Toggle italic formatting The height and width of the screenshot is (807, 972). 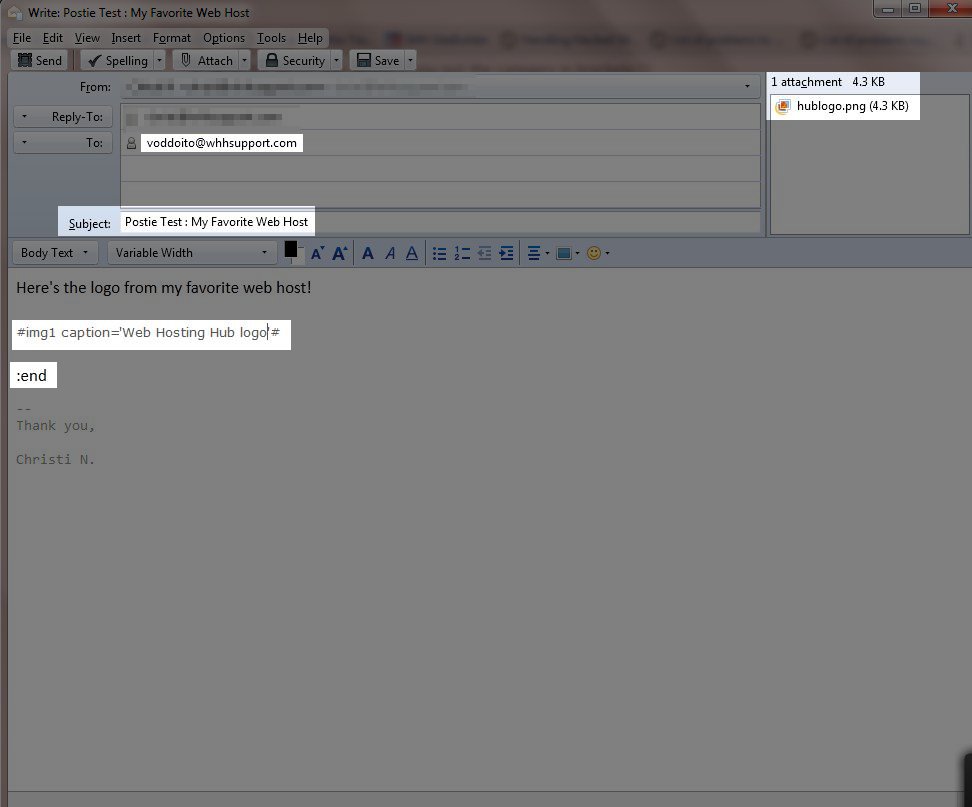click(x=391, y=254)
